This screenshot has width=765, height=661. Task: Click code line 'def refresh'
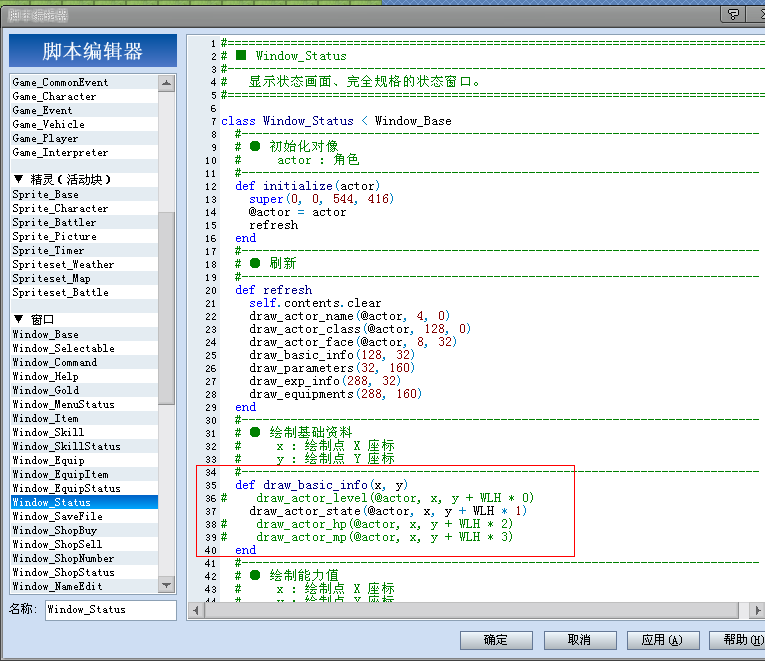273,290
